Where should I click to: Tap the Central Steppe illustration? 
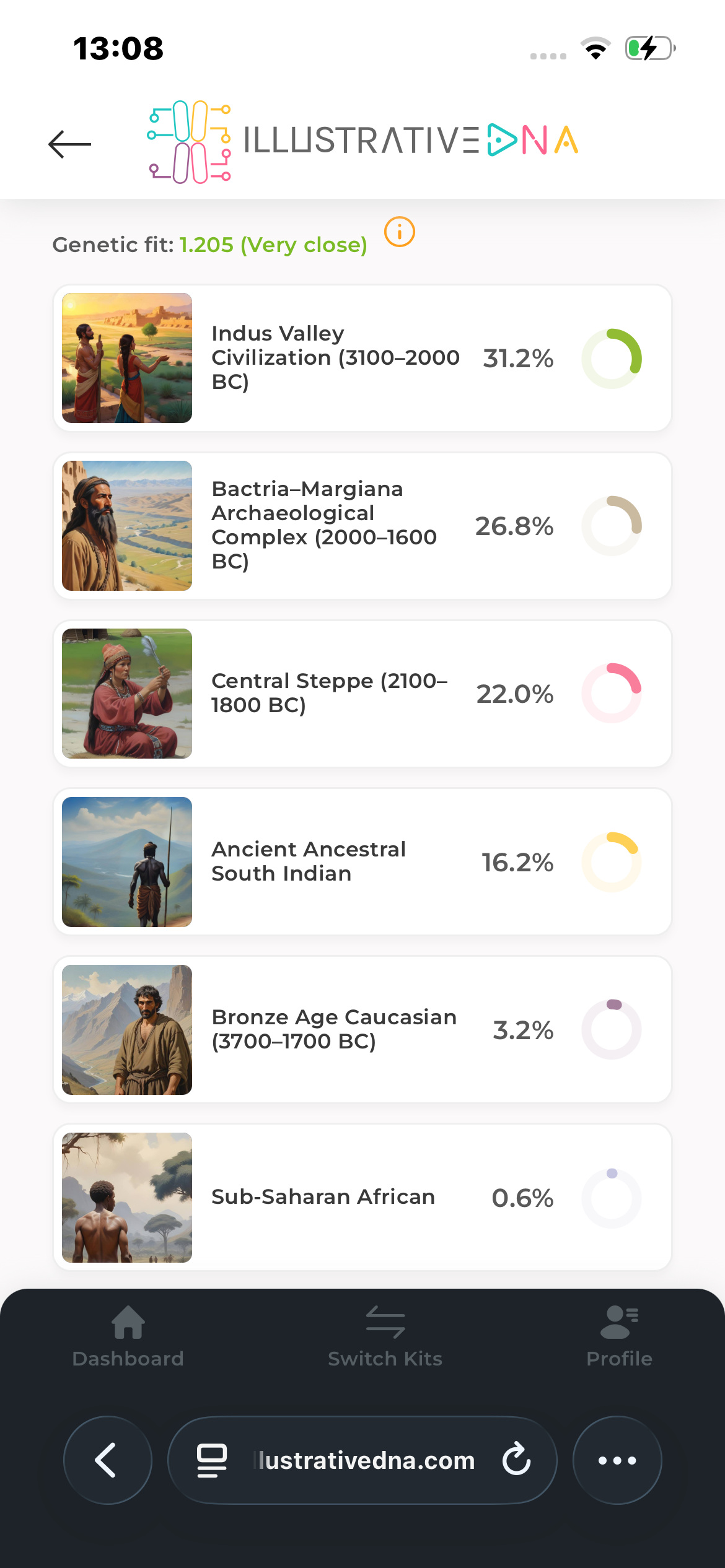127,694
